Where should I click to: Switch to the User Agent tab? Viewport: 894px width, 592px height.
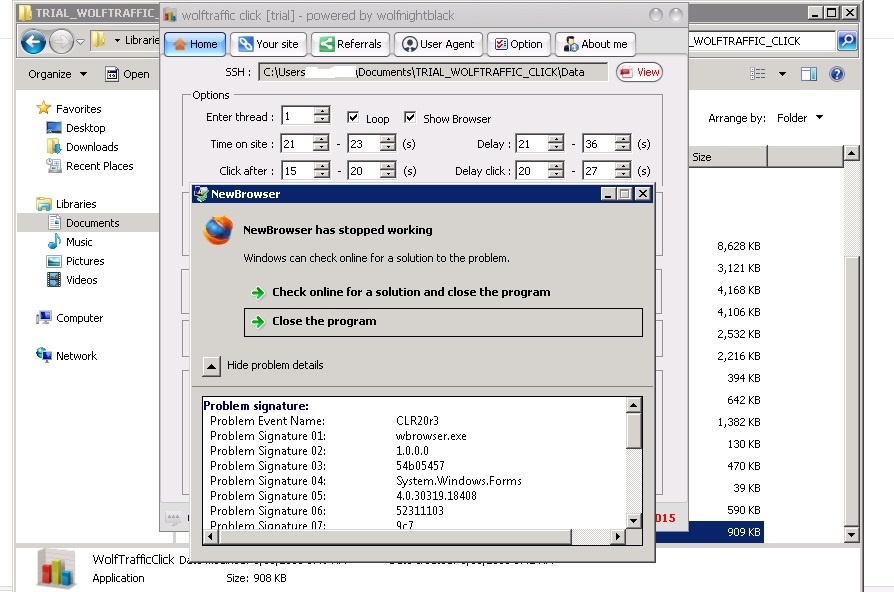point(438,44)
